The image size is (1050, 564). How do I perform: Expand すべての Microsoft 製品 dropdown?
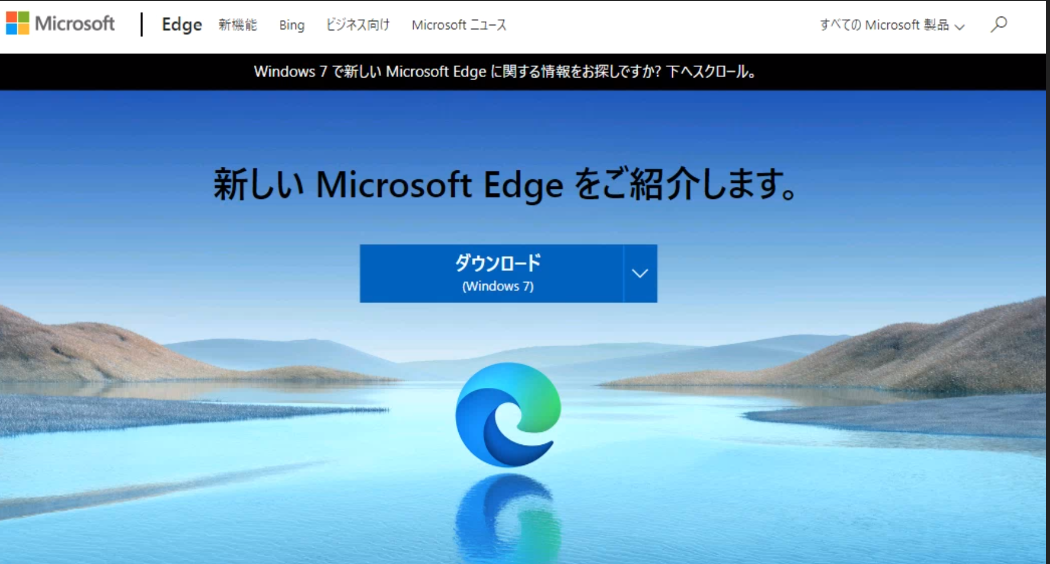pyautogui.click(x=892, y=25)
